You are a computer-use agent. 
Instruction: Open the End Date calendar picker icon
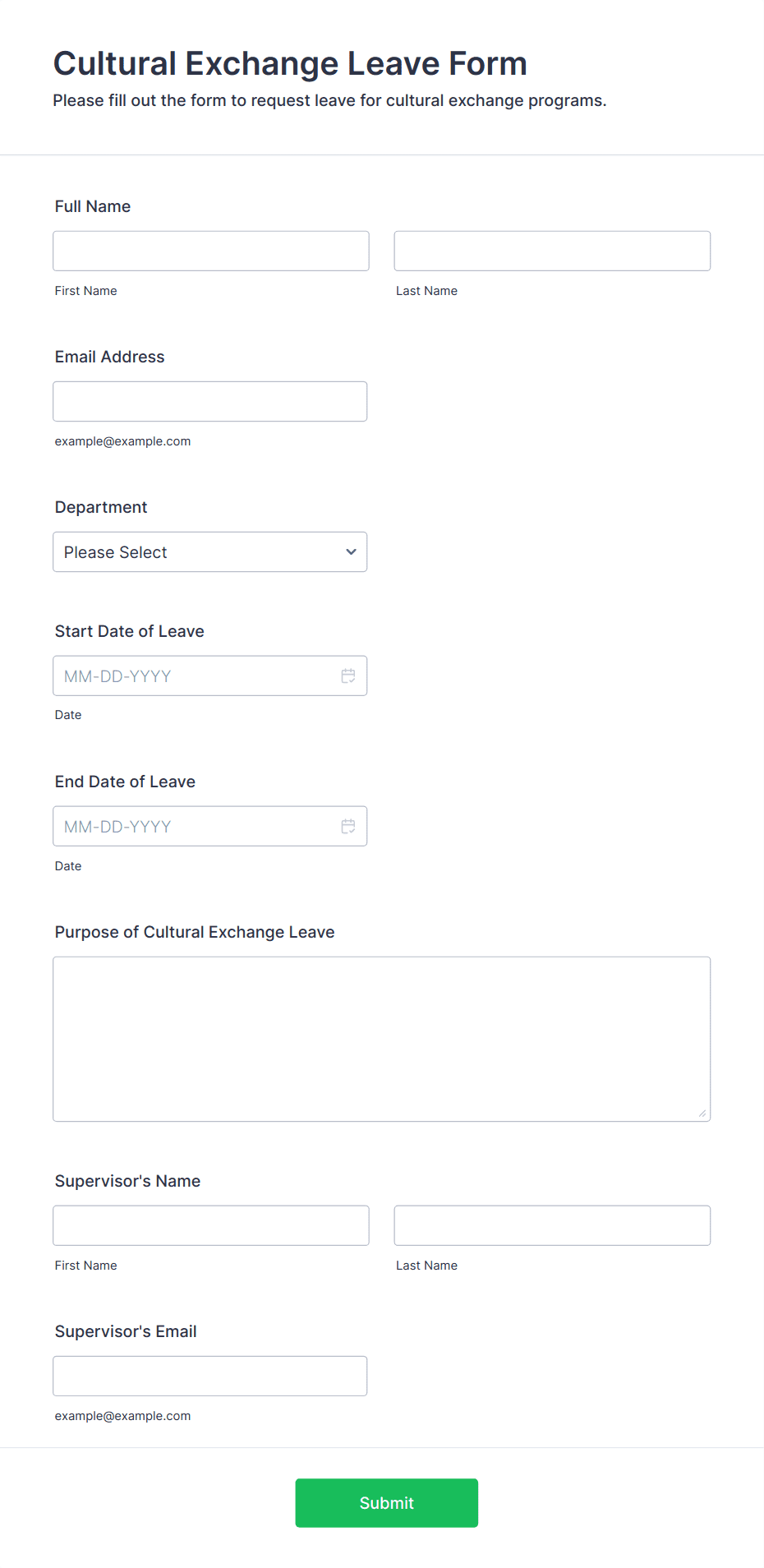348,826
